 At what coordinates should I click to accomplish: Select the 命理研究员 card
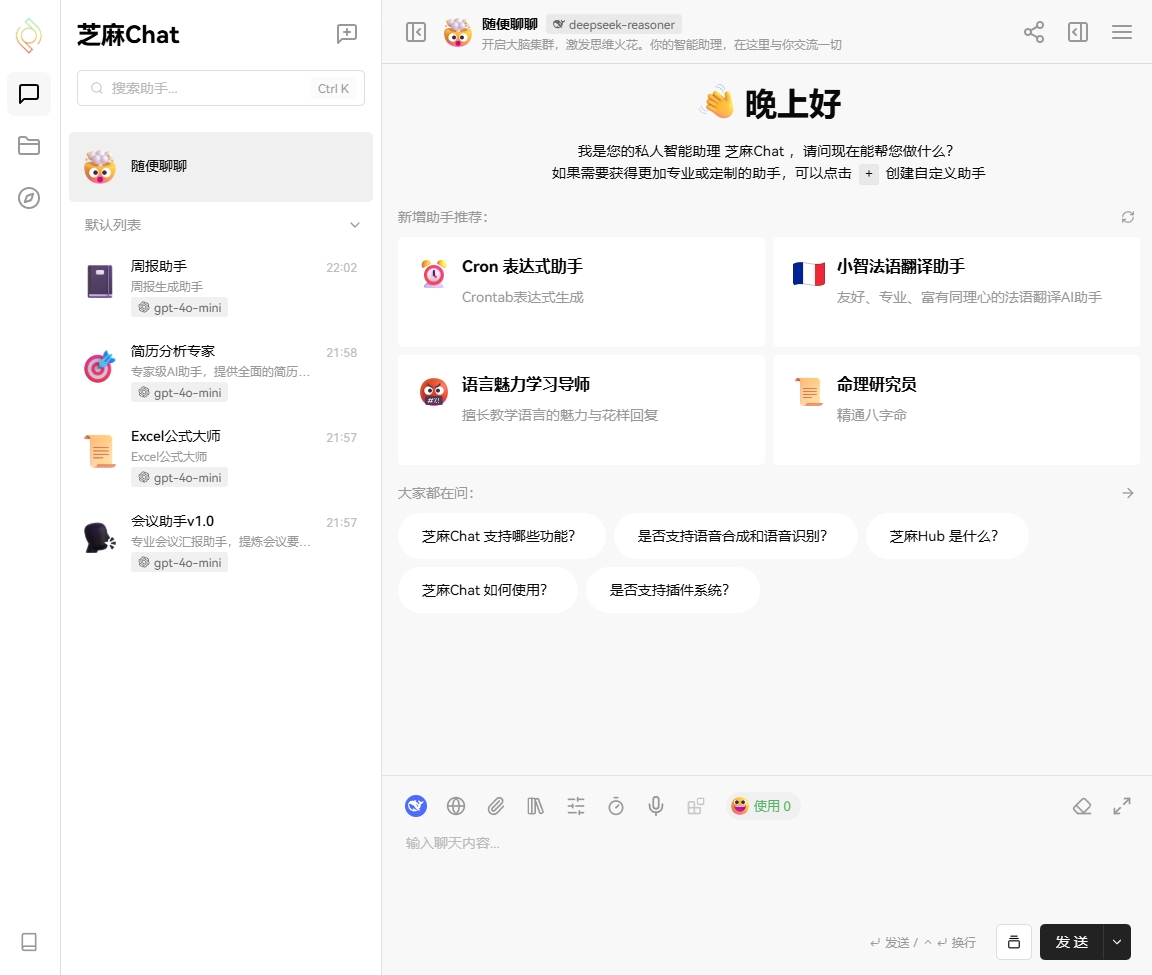956,410
